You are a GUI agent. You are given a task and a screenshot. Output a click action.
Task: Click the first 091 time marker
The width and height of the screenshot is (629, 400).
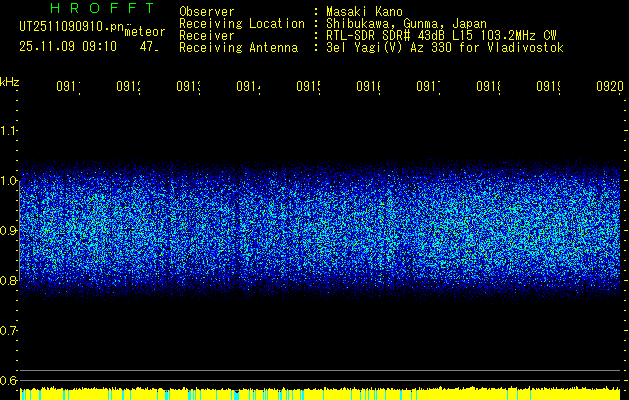click(x=68, y=87)
